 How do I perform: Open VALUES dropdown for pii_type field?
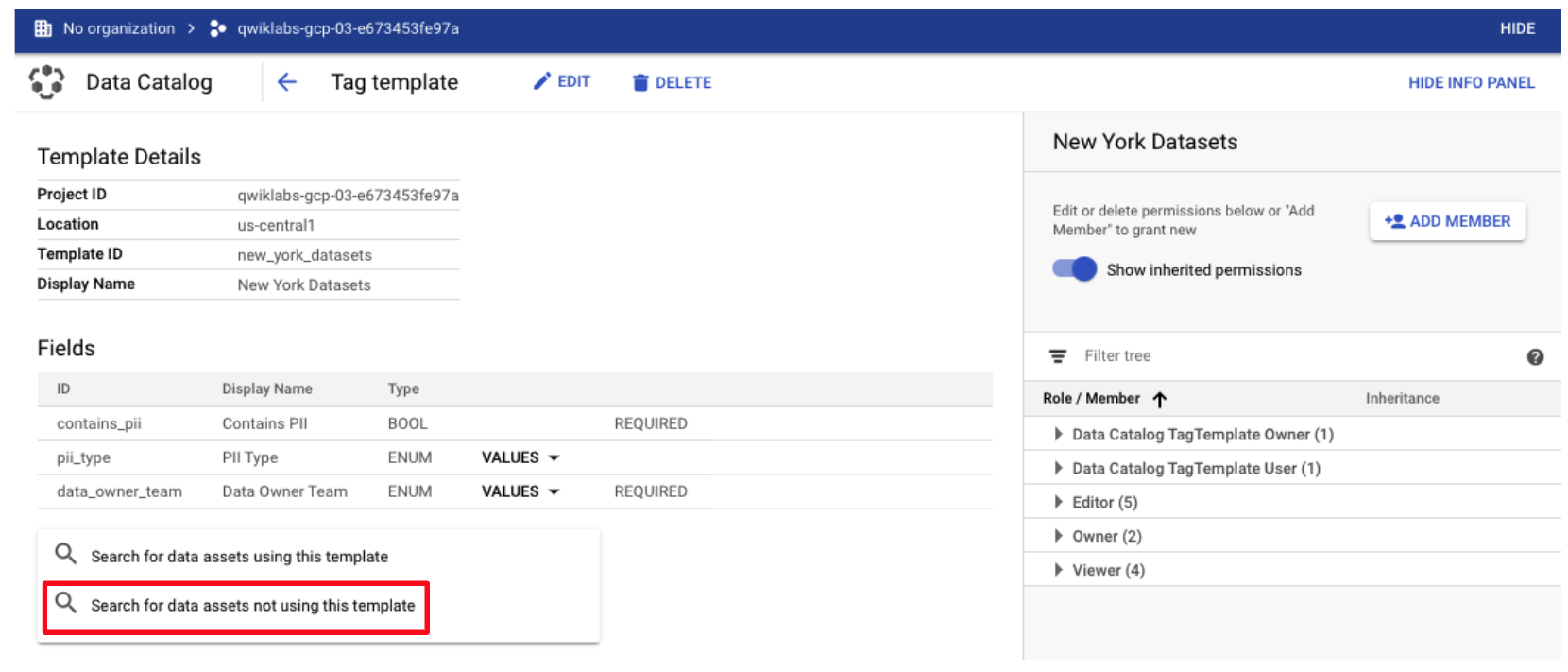pyautogui.click(x=520, y=457)
